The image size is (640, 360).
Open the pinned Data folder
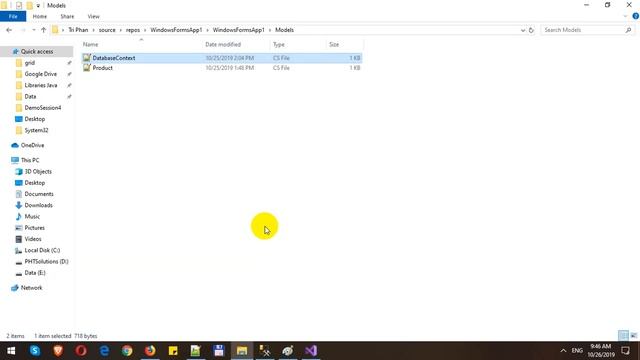point(30,96)
